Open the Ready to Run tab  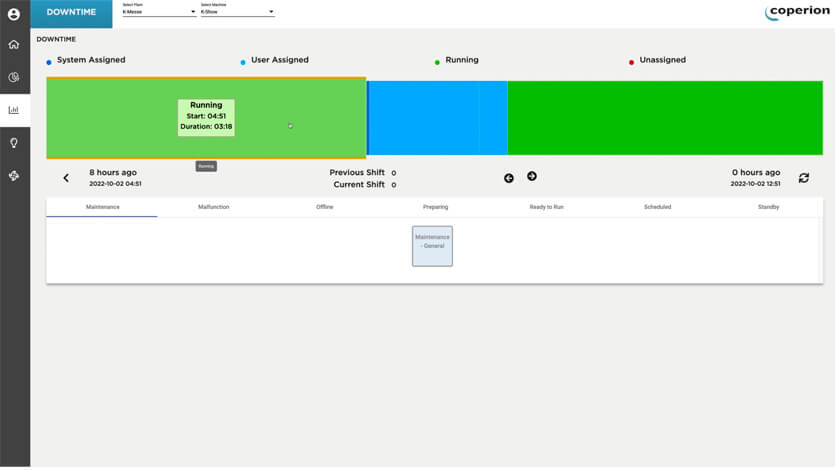[x=546, y=207]
